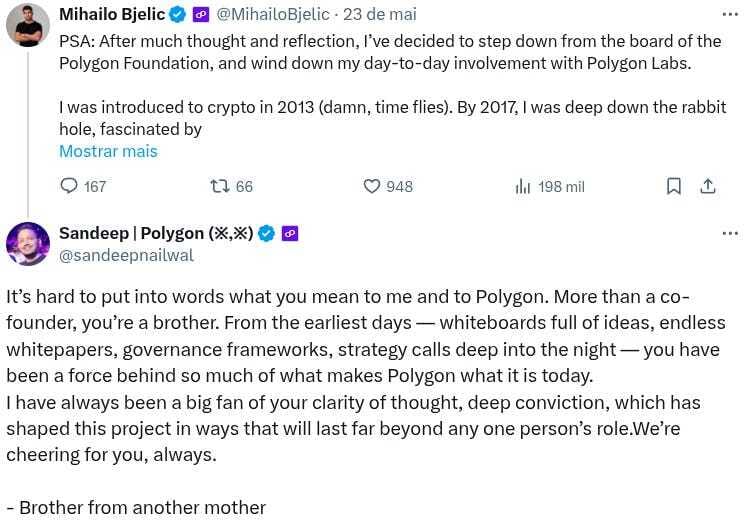Open Sandeep's profile picture
746x521 pixels.
coord(28,244)
